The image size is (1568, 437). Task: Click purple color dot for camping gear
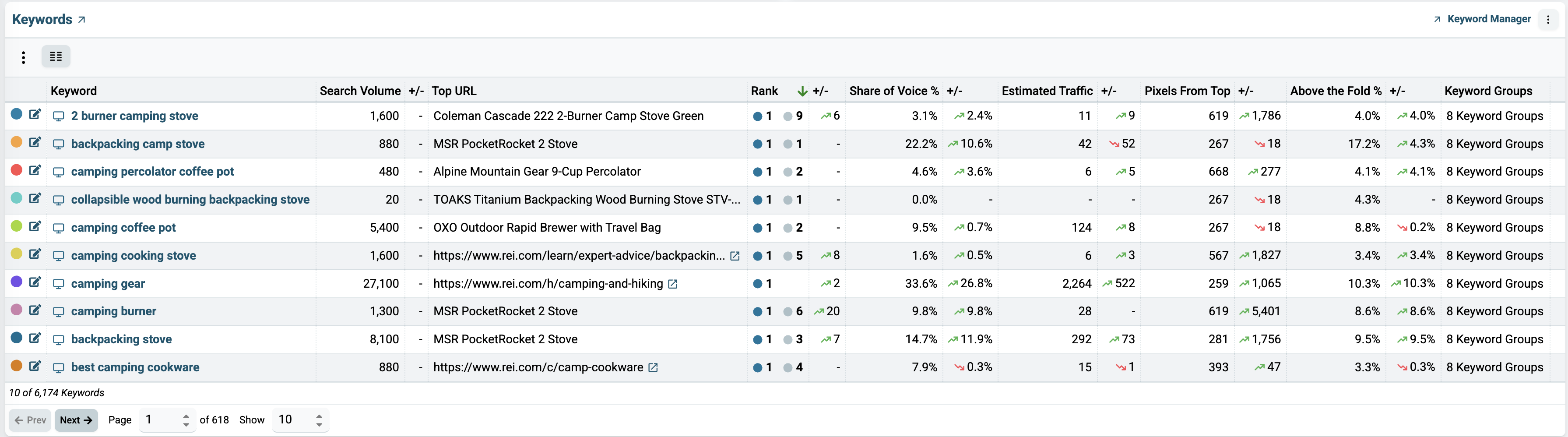point(17,282)
